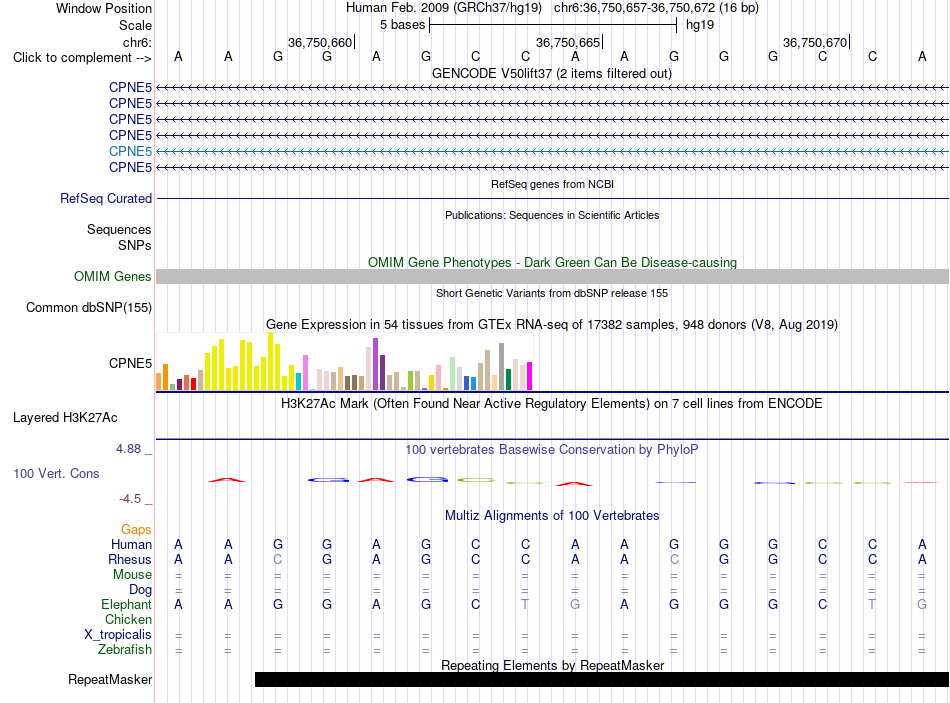The image size is (950, 703).
Task: Open the 'RefSeq genes from NCBI' track title
Action: tap(552, 184)
